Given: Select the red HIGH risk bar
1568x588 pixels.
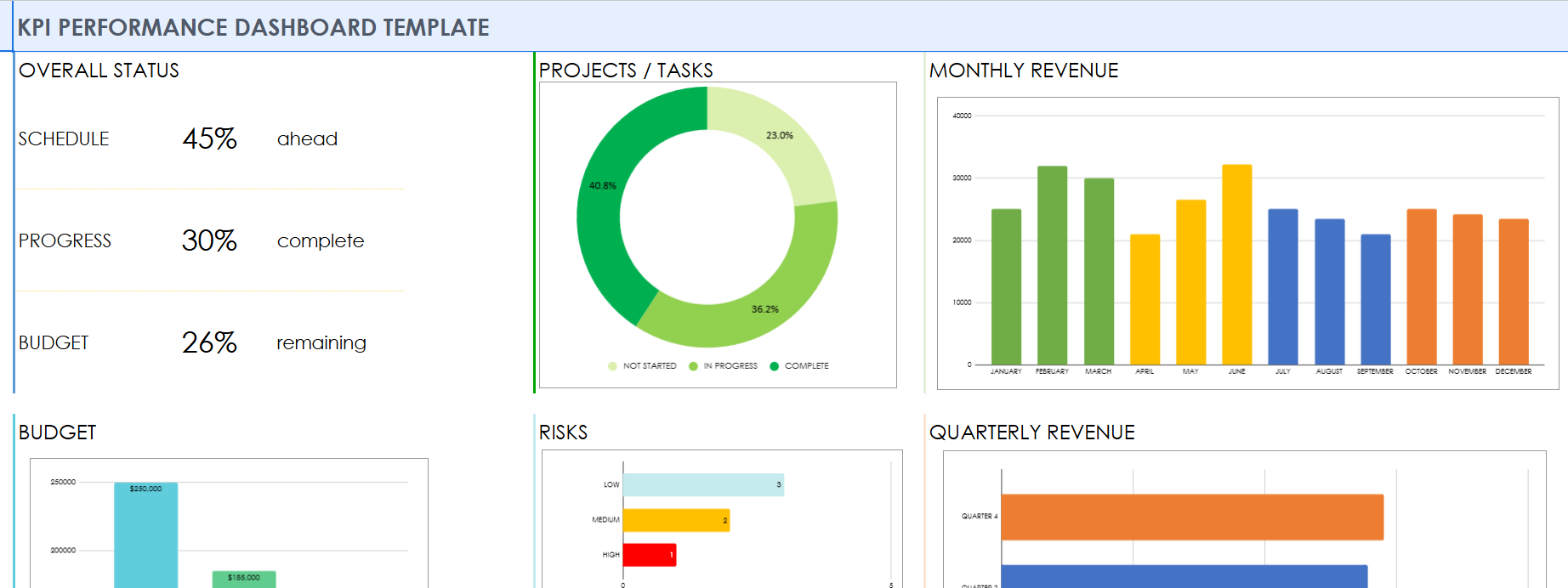Looking at the screenshot, I should (649, 555).
